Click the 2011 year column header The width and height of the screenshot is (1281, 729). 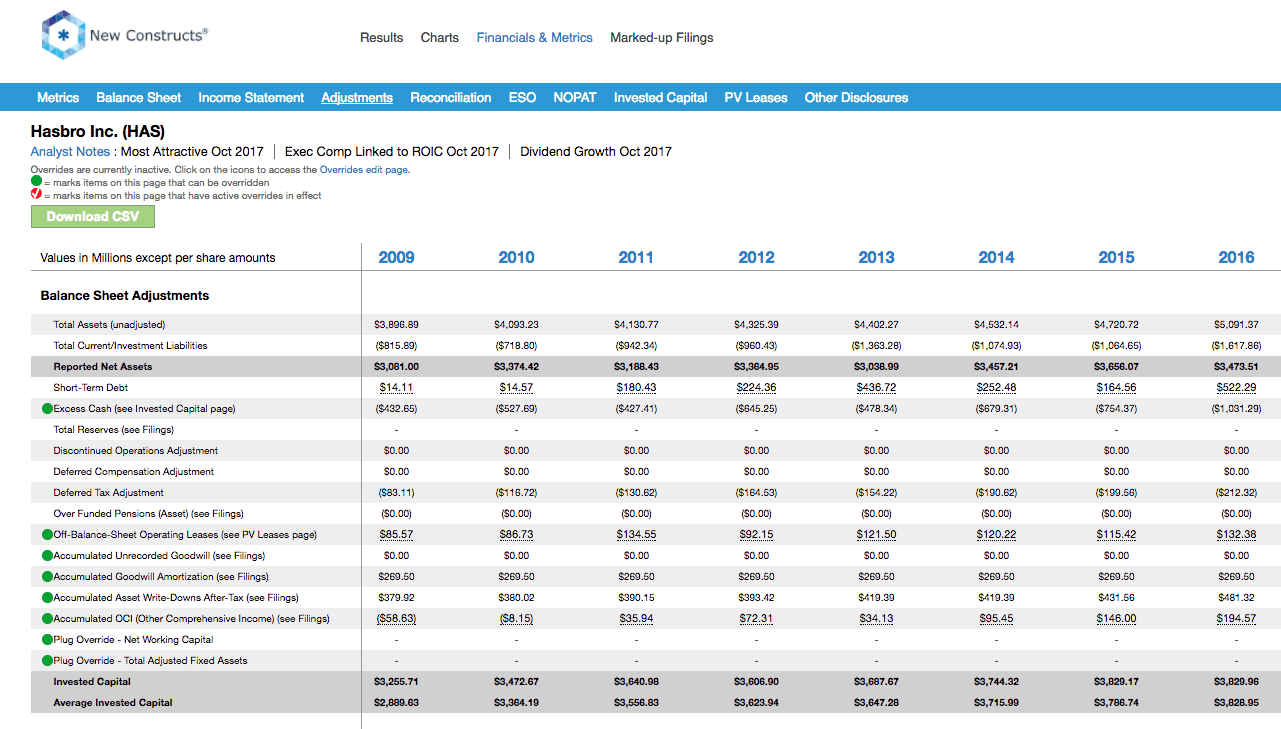tap(636, 258)
